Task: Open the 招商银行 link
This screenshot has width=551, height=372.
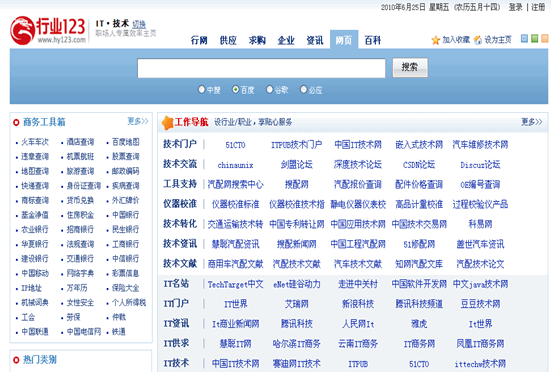Action: click(x=80, y=229)
